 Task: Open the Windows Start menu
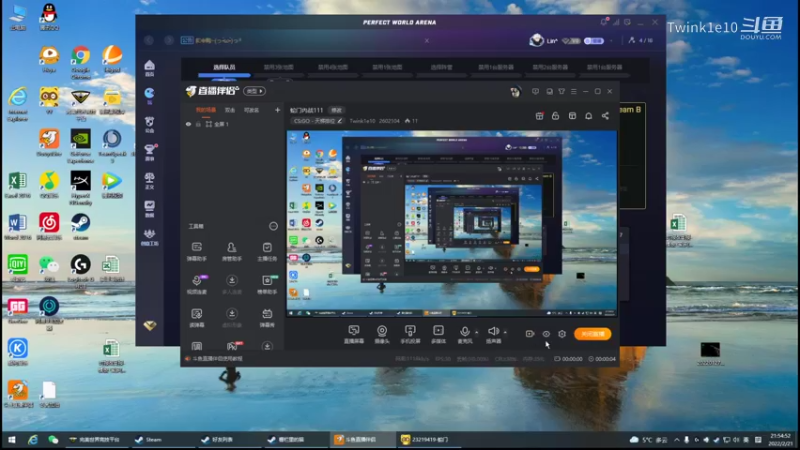(11, 439)
